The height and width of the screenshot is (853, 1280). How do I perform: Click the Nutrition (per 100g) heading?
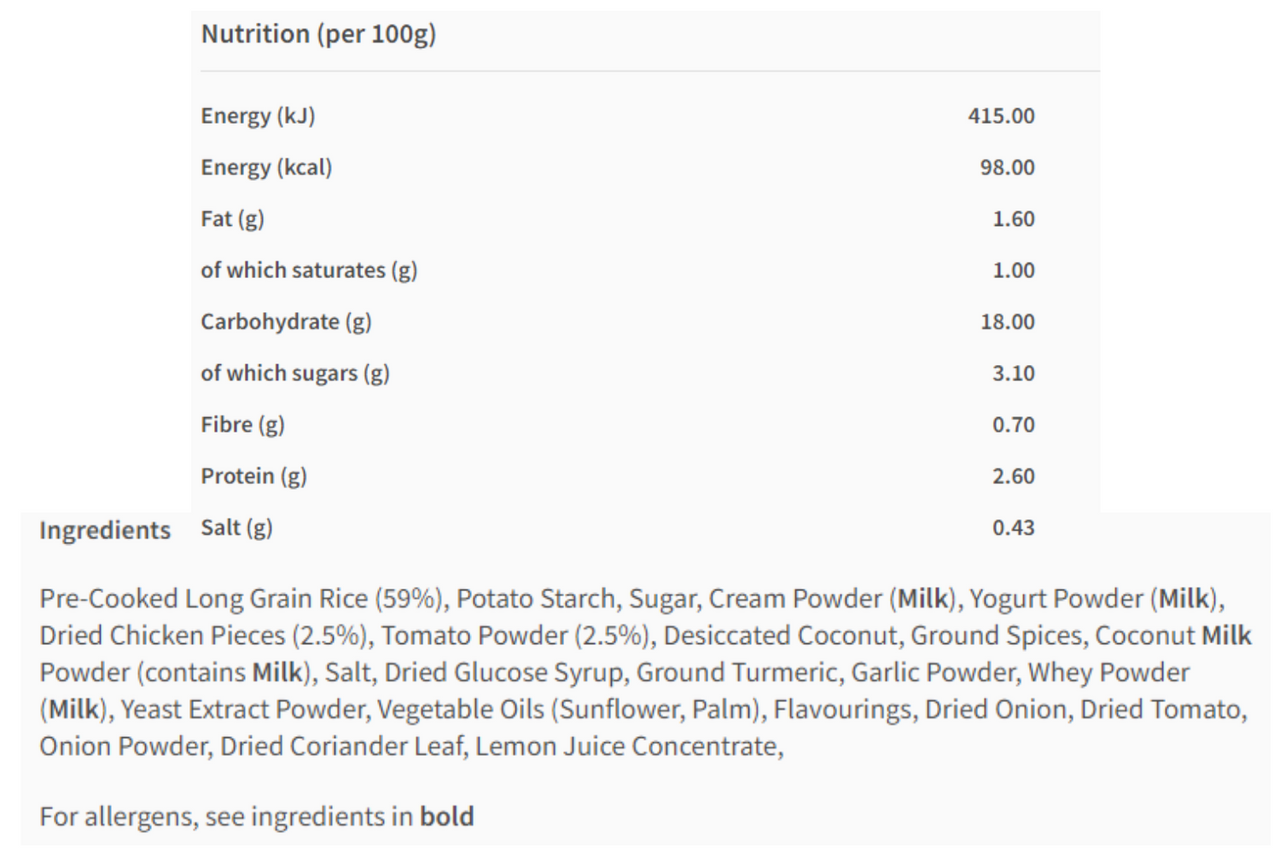319,35
